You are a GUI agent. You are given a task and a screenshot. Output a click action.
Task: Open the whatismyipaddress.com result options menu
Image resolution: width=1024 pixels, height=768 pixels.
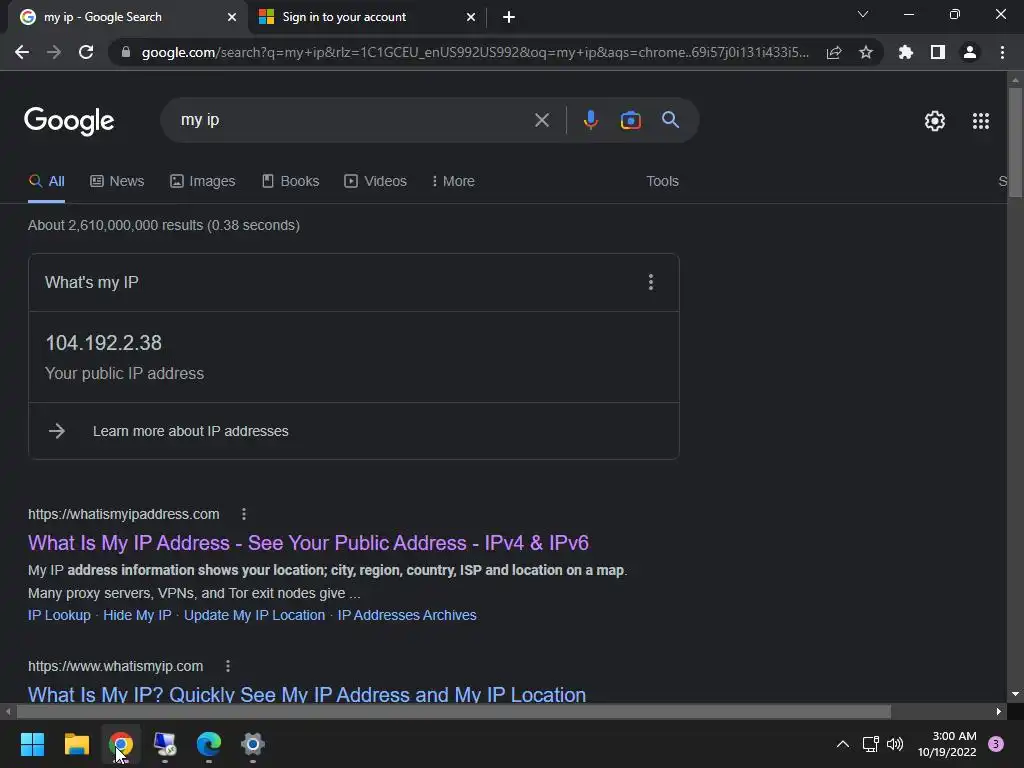tap(244, 514)
